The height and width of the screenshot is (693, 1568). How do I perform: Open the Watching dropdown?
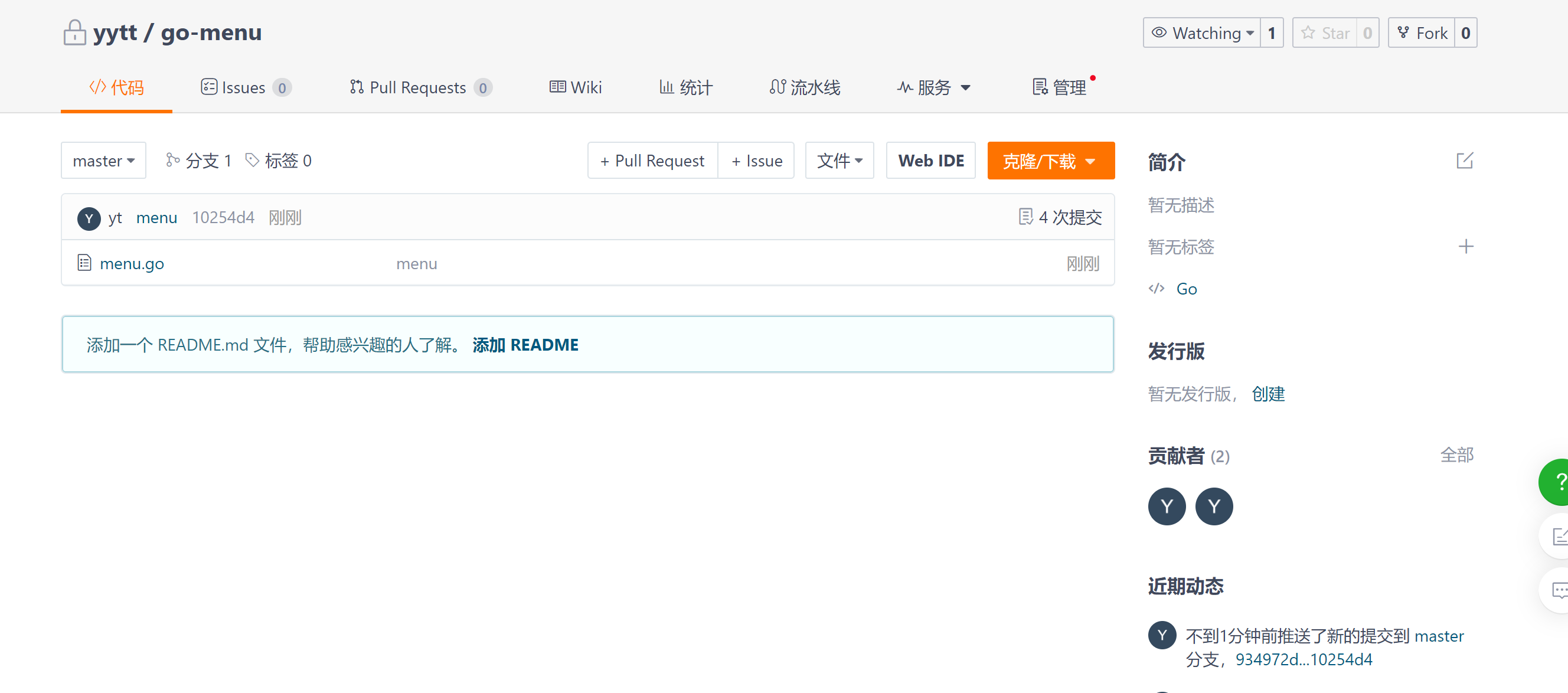(x=1201, y=33)
